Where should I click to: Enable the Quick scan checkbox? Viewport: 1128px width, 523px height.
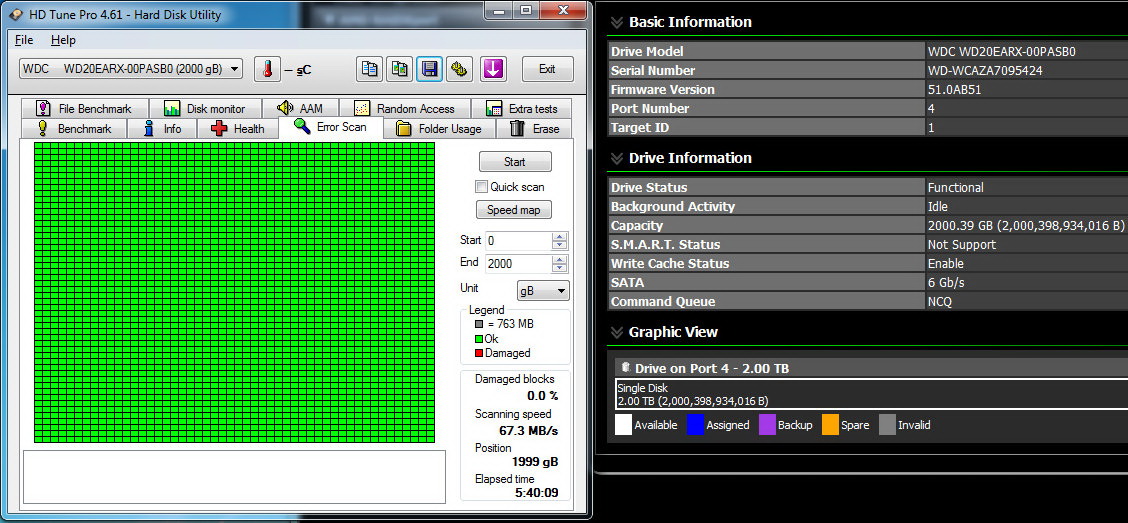(481, 187)
